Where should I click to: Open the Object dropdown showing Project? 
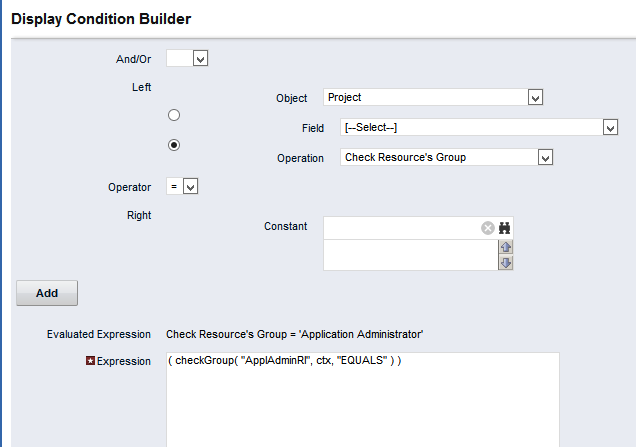pyautogui.click(x=433, y=97)
